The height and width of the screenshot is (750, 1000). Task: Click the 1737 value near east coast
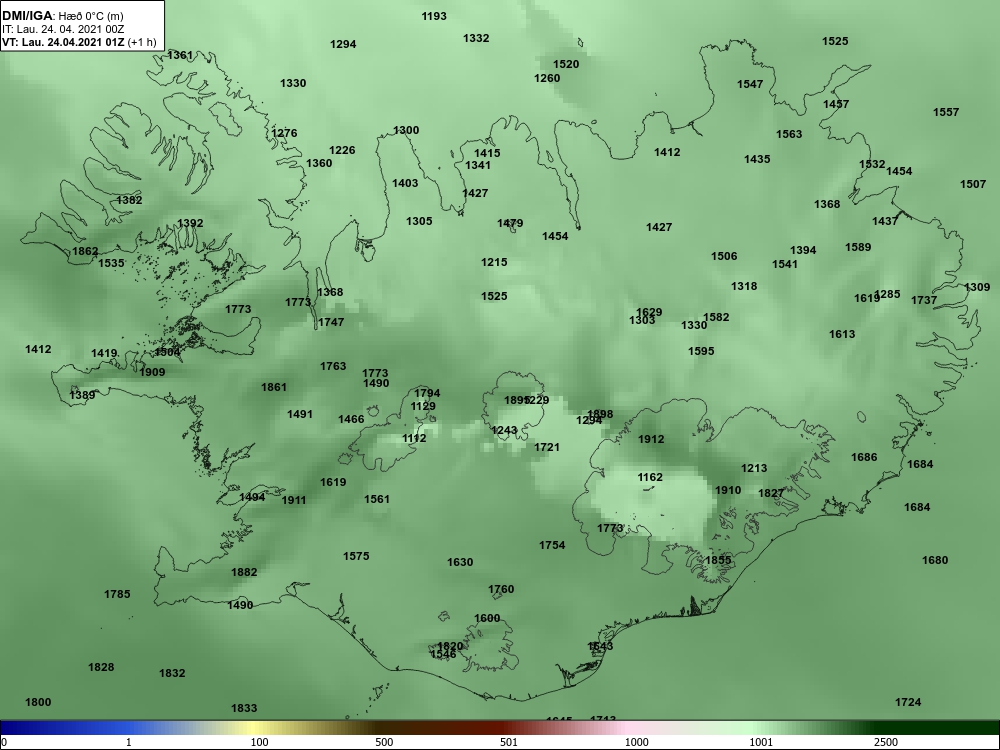click(924, 300)
